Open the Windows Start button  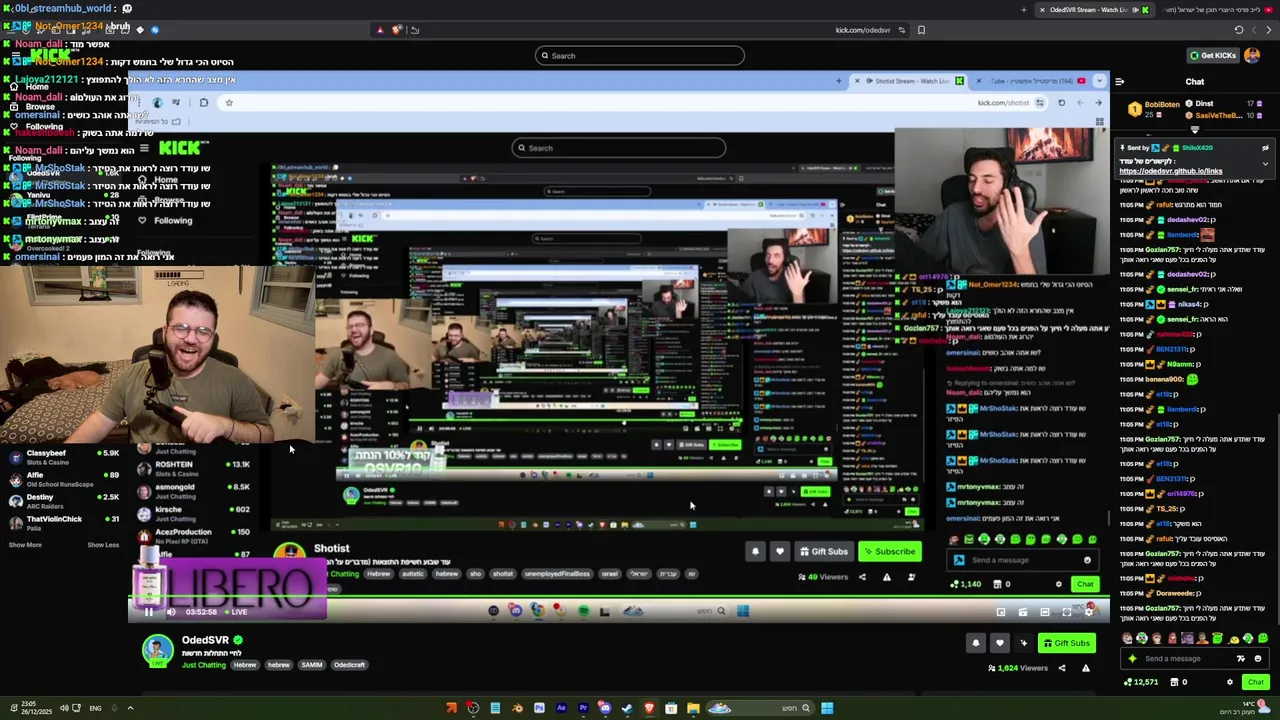point(827,709)
